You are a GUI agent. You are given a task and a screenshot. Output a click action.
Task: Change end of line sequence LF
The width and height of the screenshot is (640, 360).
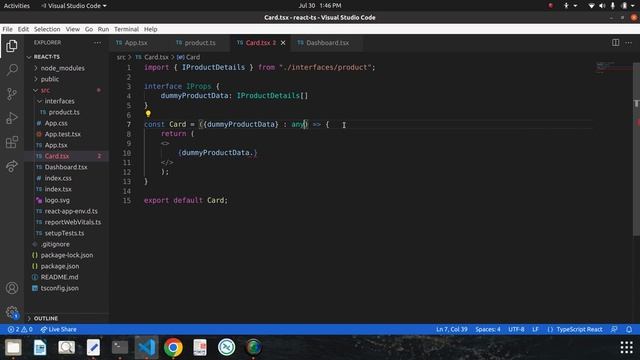tap(536, 329)
